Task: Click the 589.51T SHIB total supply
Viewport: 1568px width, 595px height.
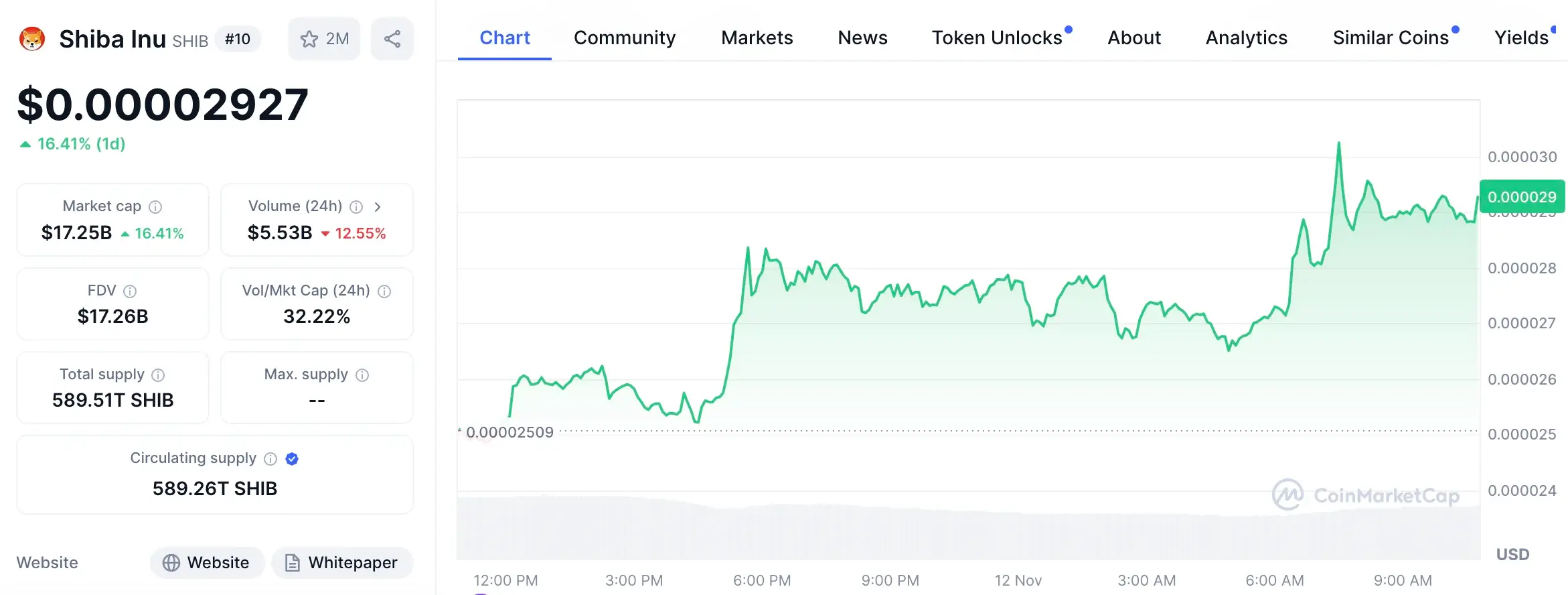Action: (x=113, y=400)
